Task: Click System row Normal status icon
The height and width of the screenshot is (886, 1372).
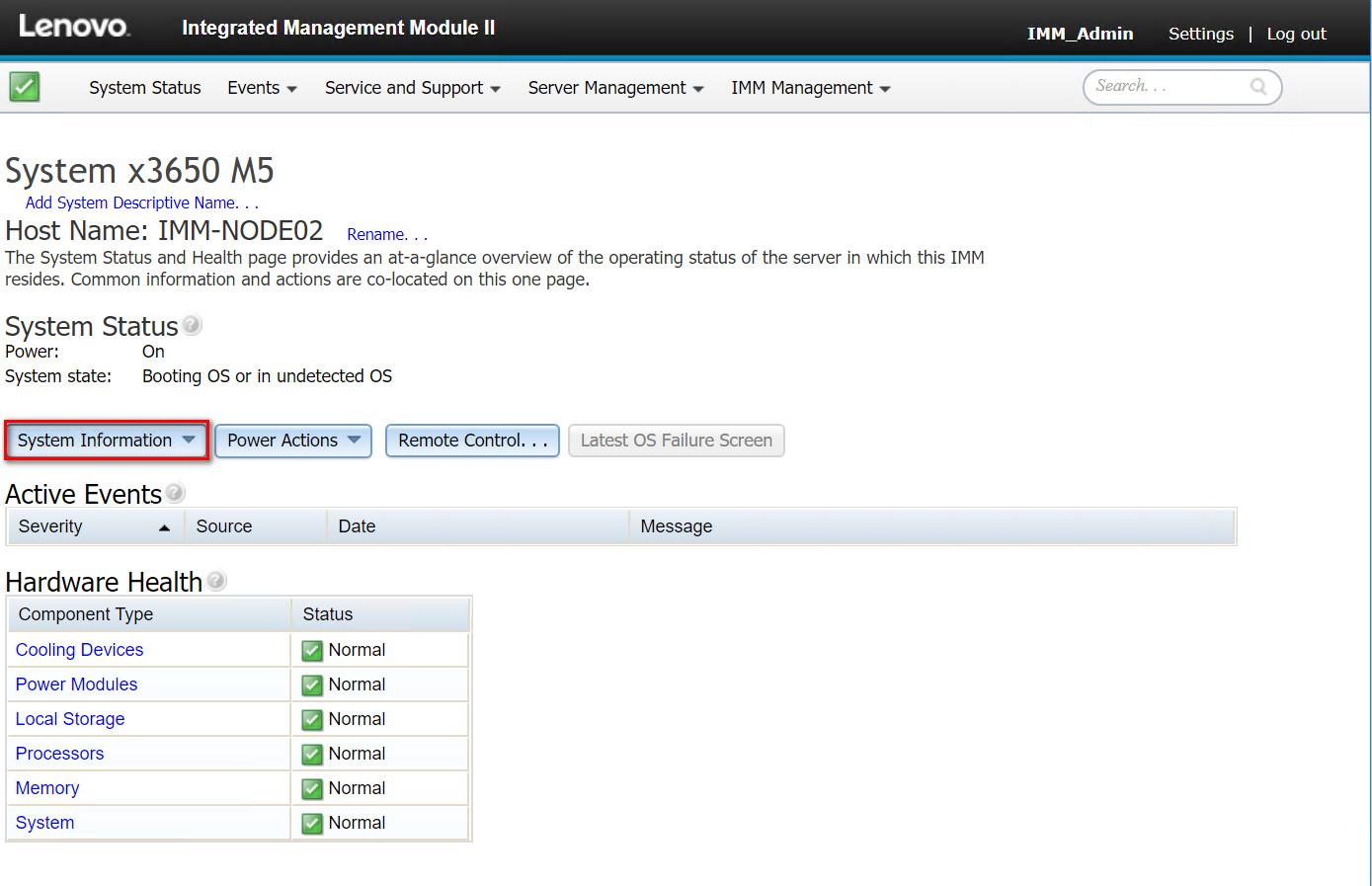Action: click(312, 824)
